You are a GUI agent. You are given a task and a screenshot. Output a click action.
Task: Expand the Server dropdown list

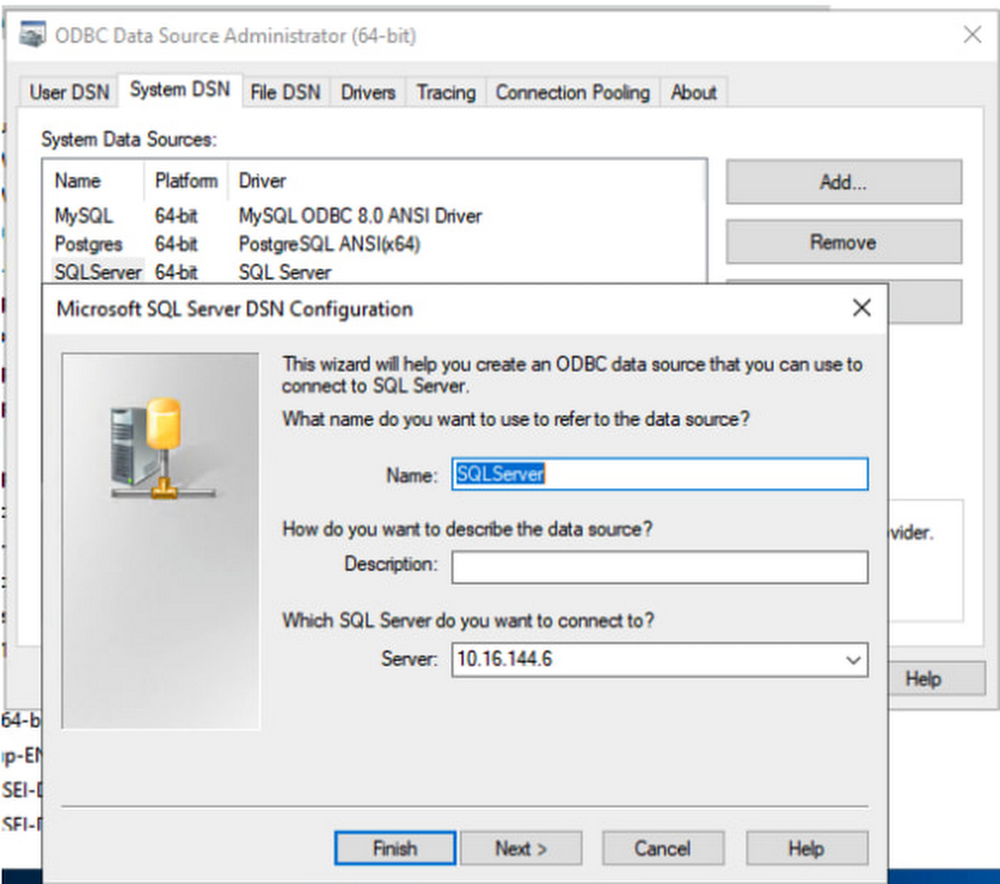coord(852,660)
